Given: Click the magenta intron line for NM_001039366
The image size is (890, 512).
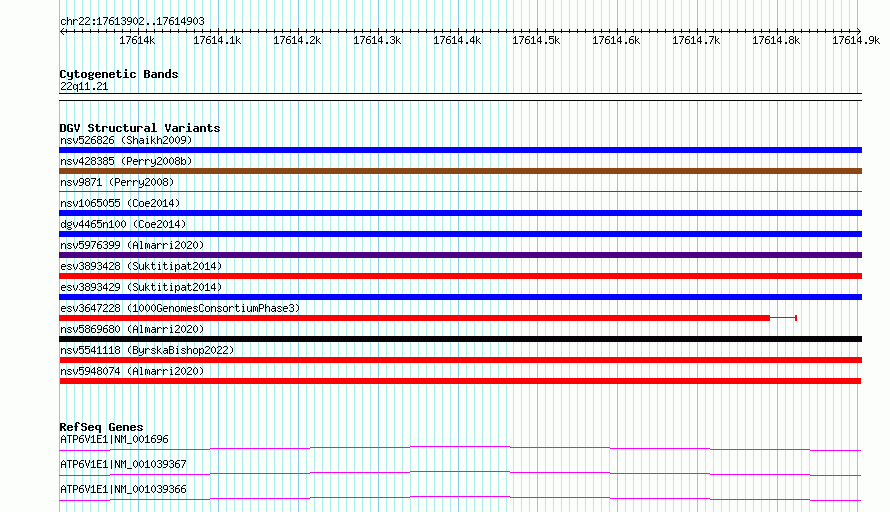Looking at the screenshot, I should (x=460, y=498).
